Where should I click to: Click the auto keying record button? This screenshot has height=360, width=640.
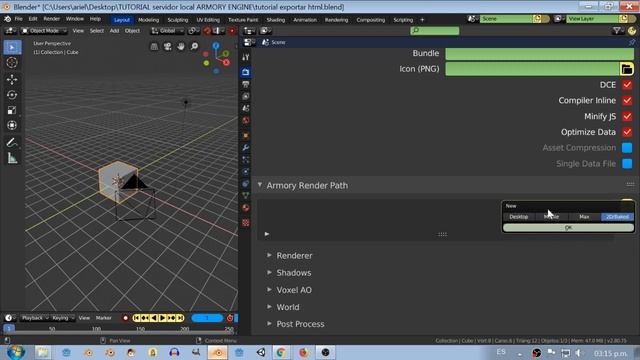point(125,318)
